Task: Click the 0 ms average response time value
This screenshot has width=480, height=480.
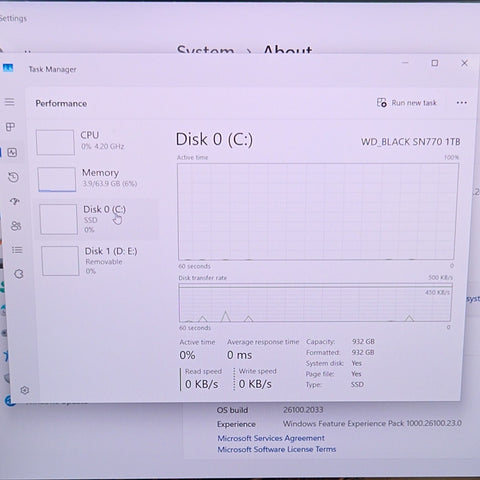Action: pos(239,355)
